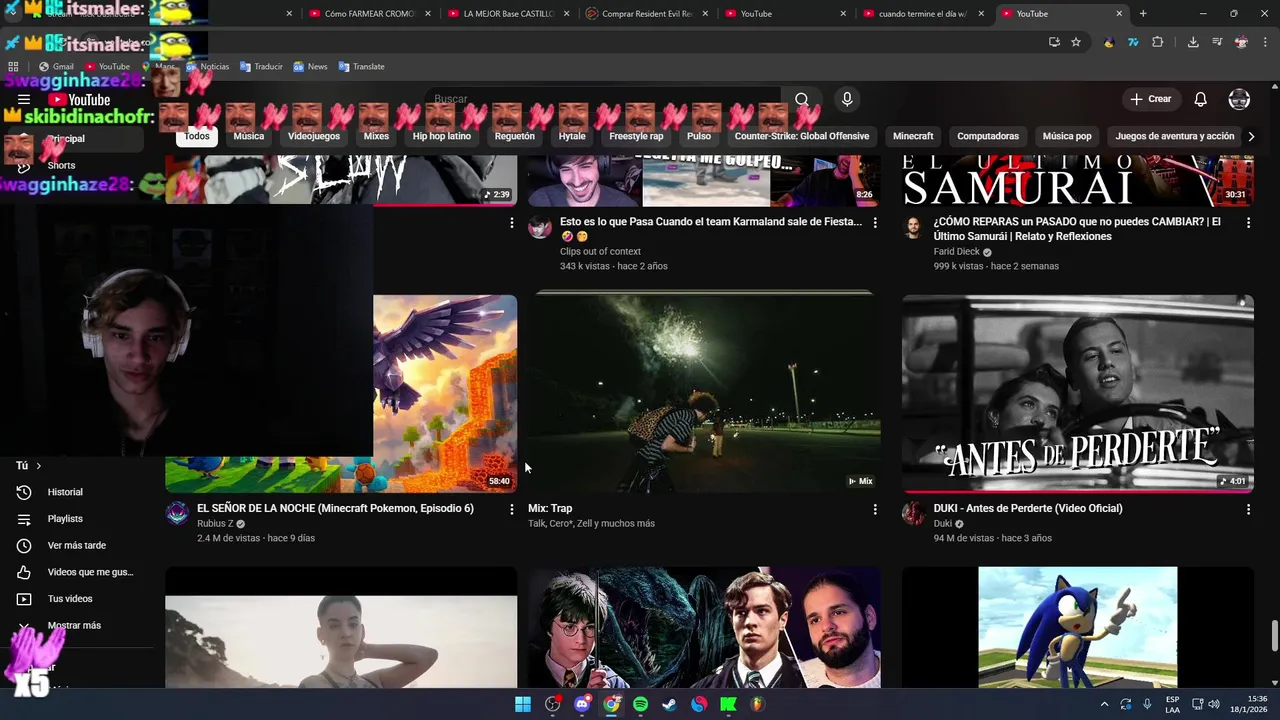The width and height of the screenshot is (1280, 720).
Task: Open Tus videos in the sidebar
Action: (80, 599)
